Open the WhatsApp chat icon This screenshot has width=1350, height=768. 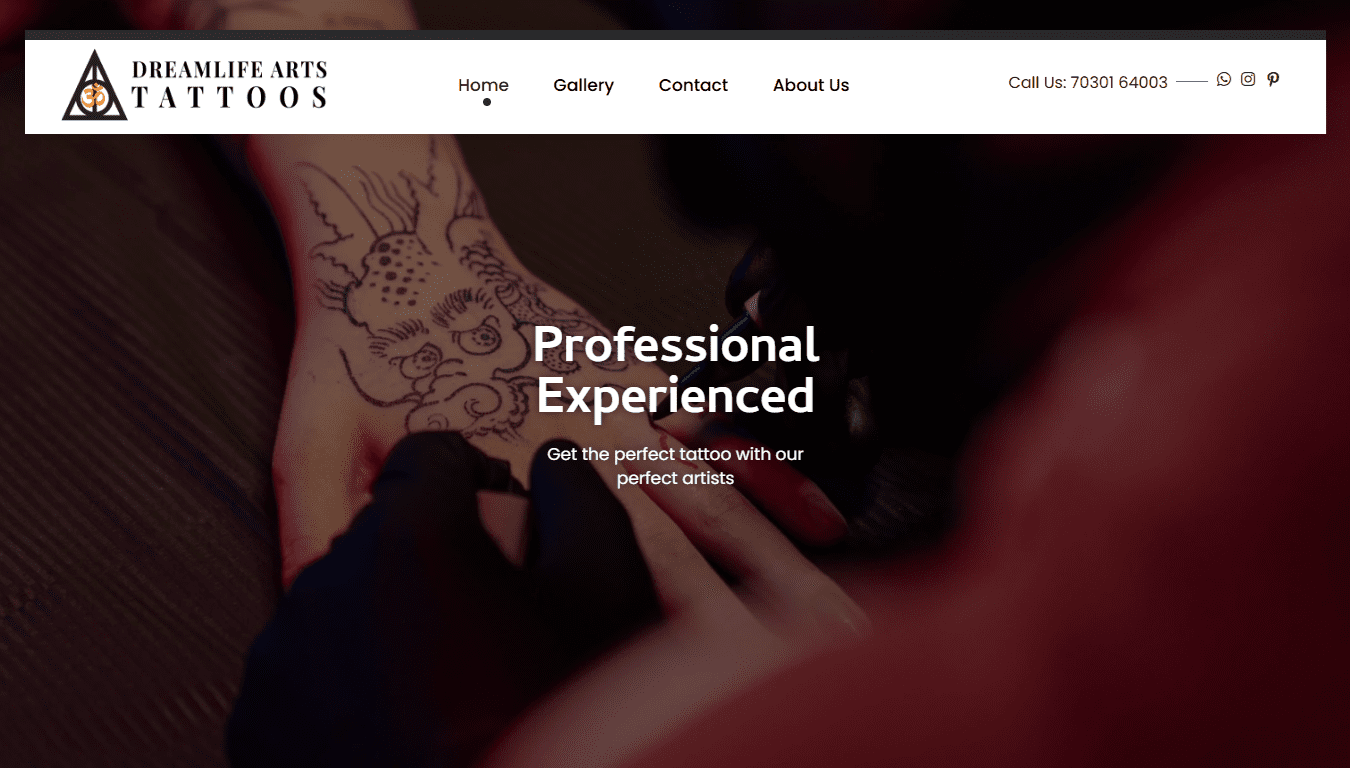[1224, 79]
